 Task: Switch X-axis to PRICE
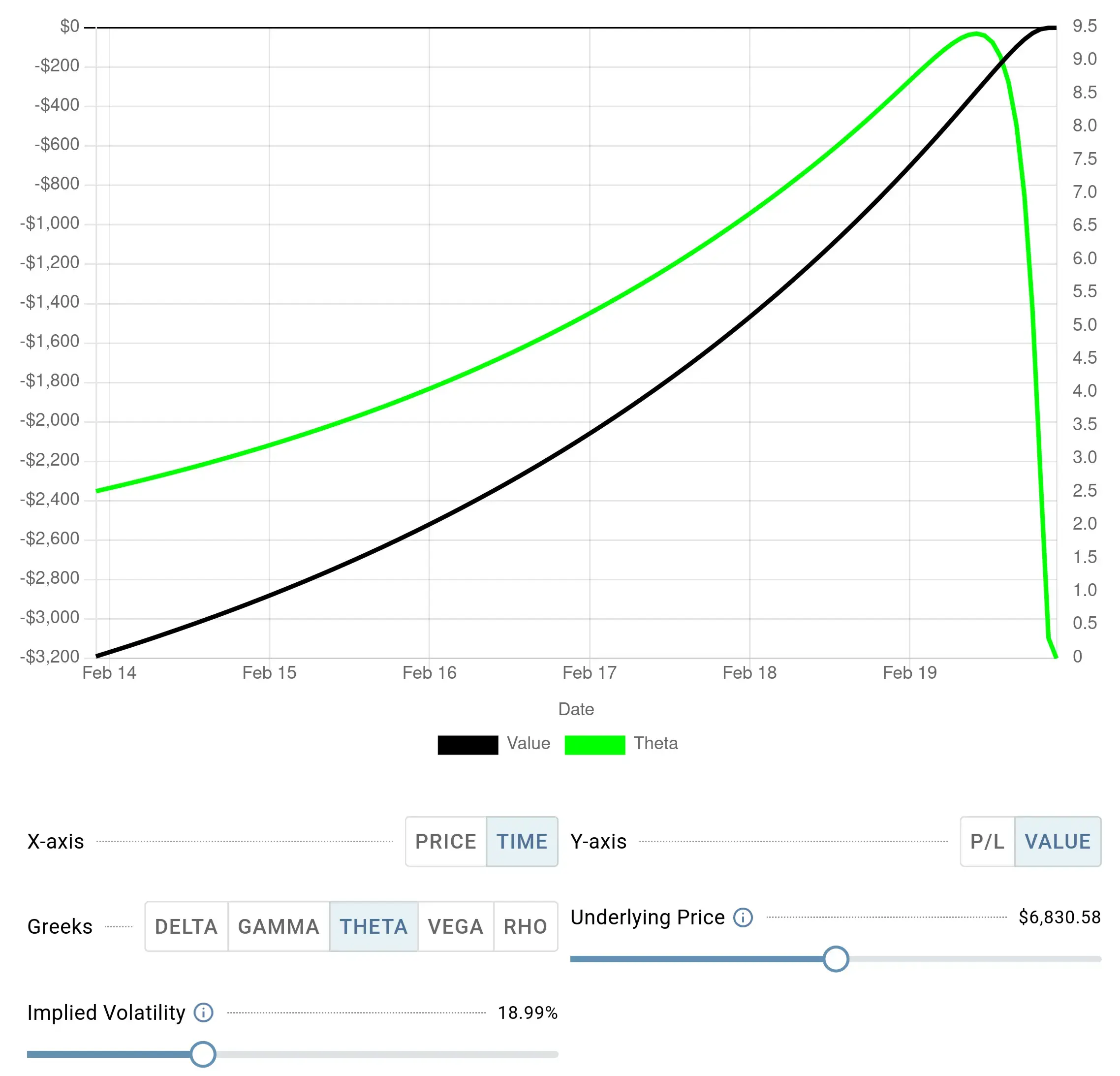[445, 841]
